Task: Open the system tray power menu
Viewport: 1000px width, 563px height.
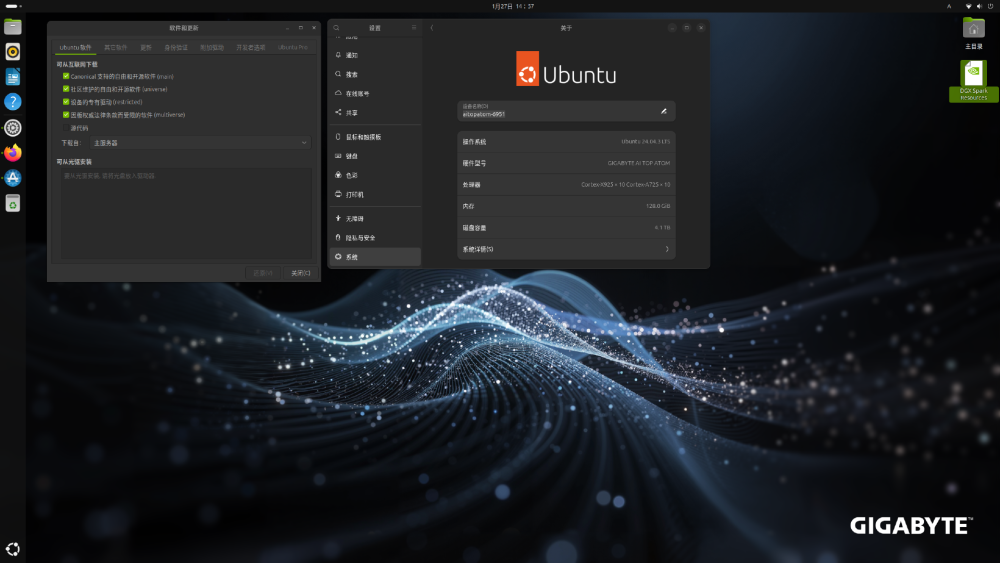Action: [x=990, y=6]
